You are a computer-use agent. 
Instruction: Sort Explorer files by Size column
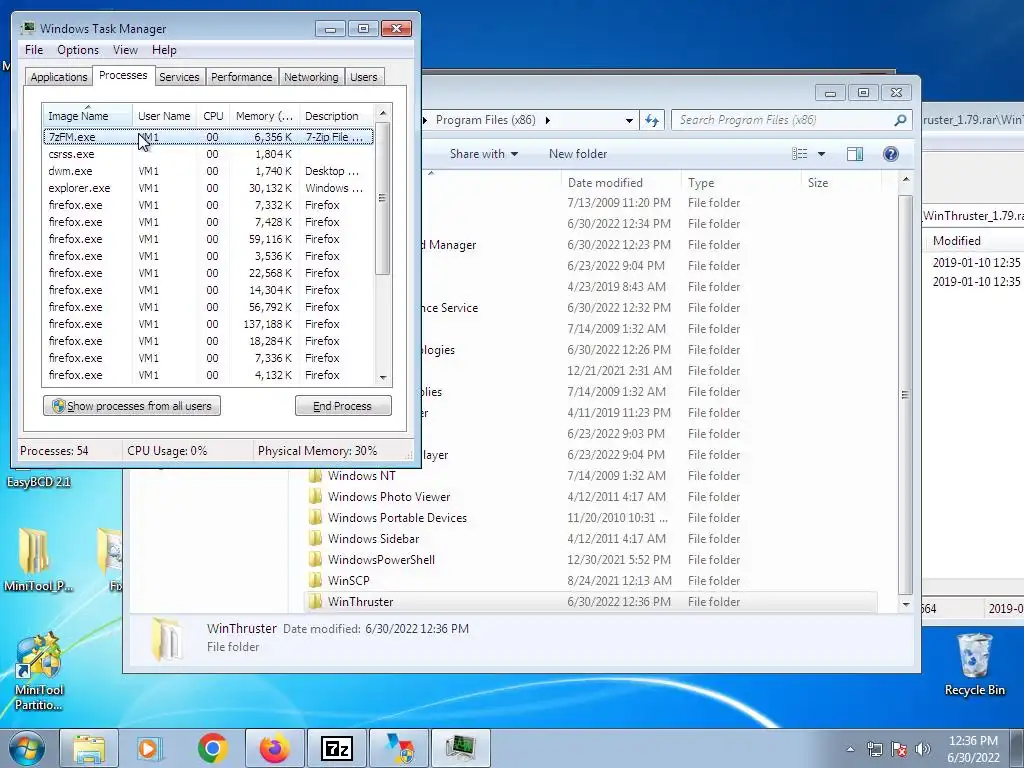(x=841, y=183)
